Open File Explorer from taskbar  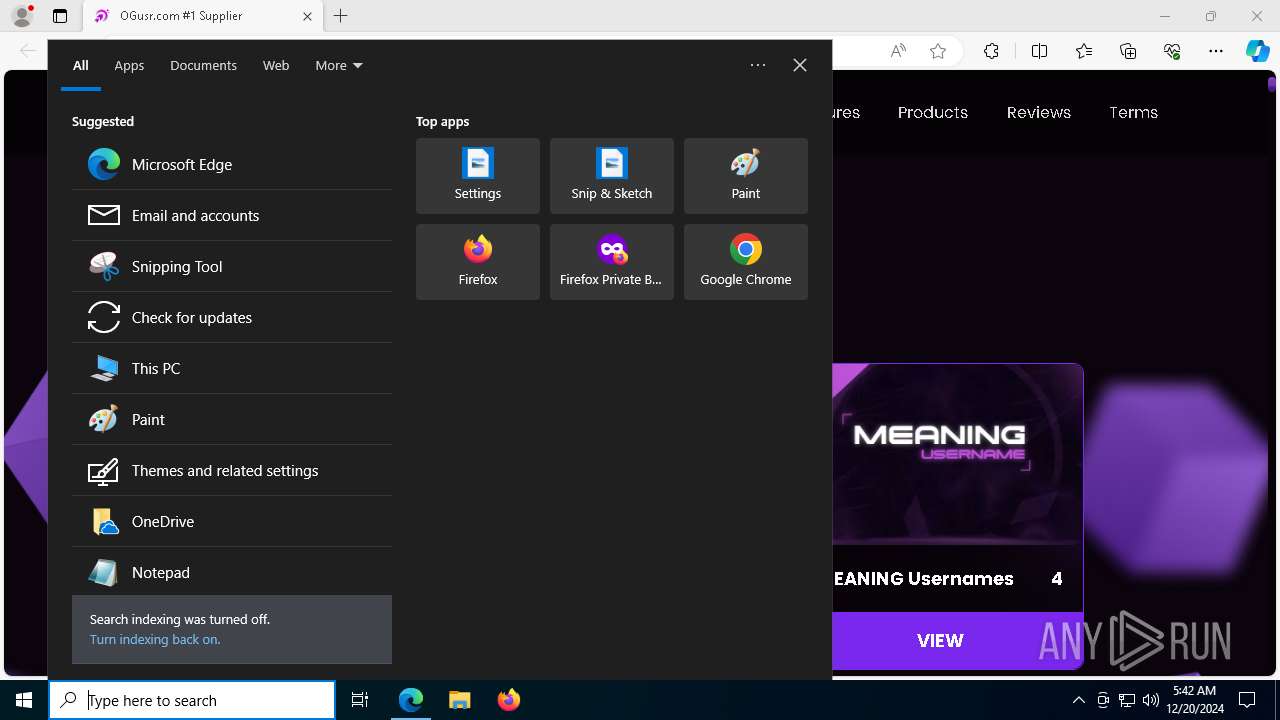(x=460, y=700)
